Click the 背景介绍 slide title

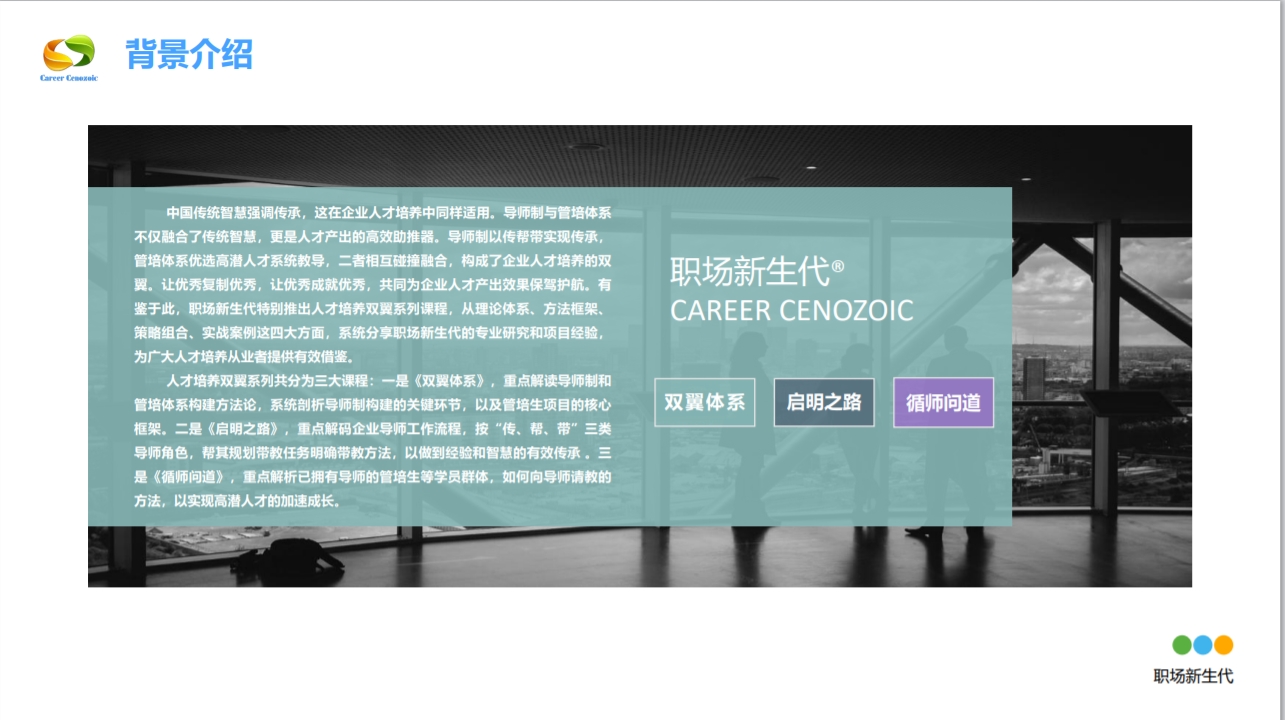point(189,55)
